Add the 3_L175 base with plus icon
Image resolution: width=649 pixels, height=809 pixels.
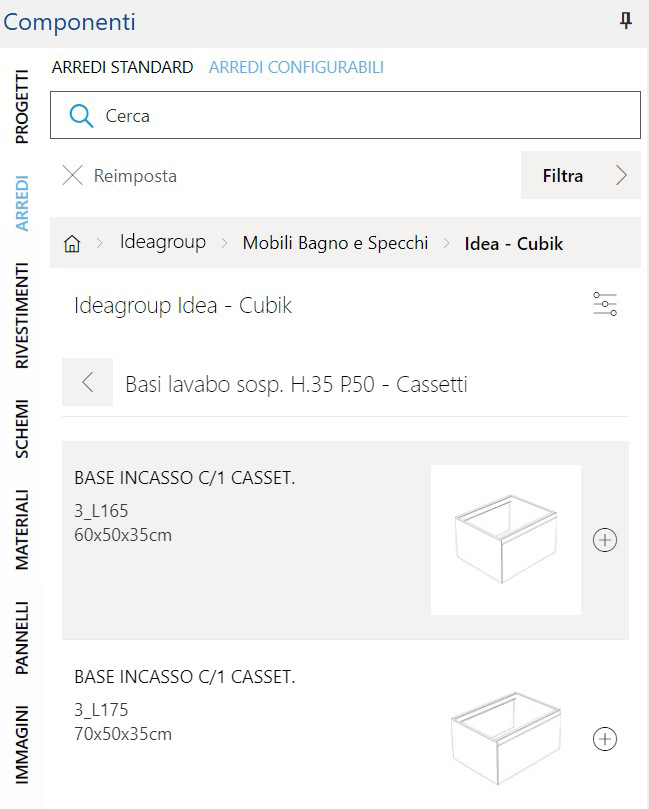605,739
